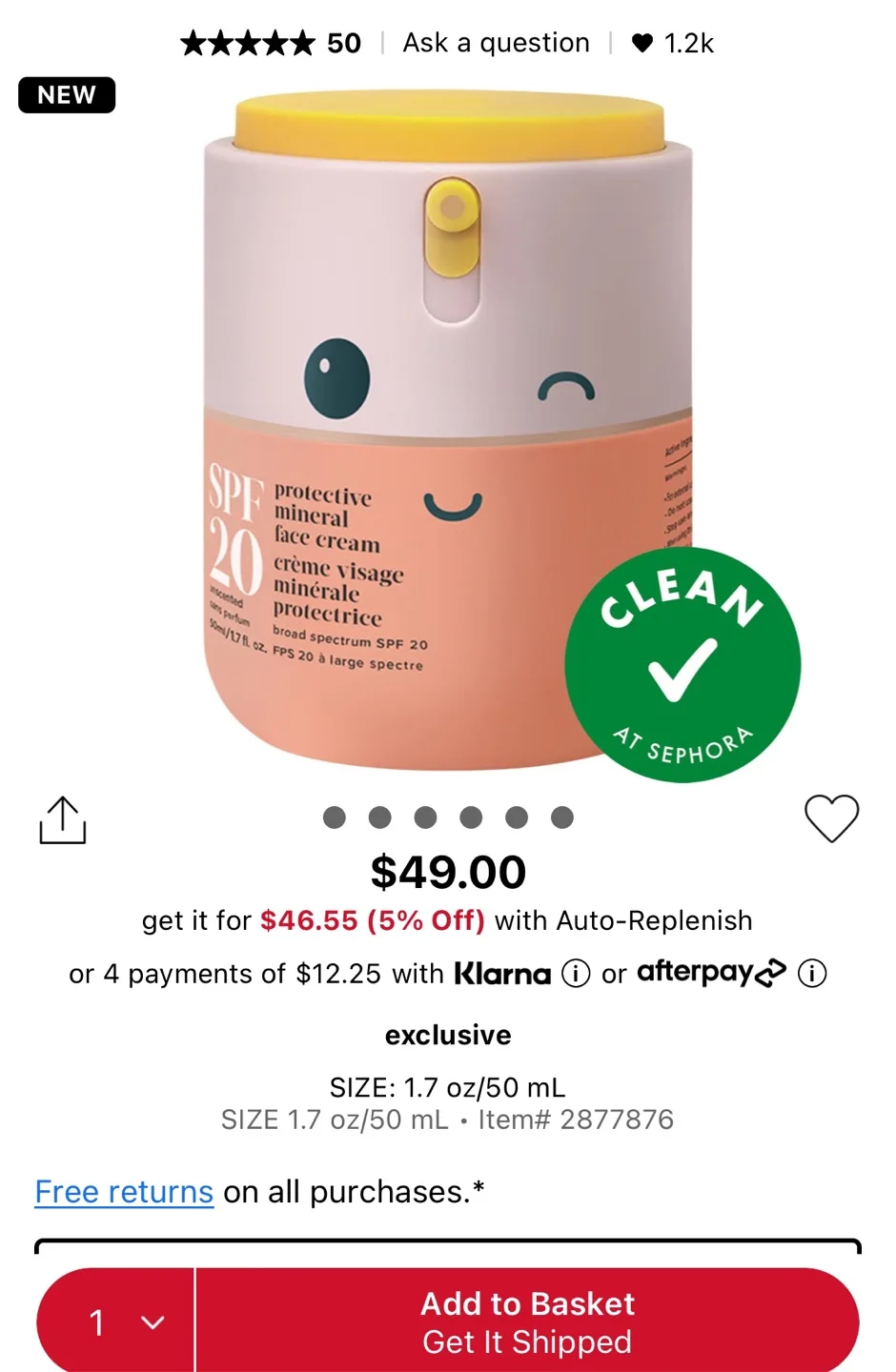Tap the NEW badge label
This screenshot has height=1372, width=896.
click(x=67, y=95)
